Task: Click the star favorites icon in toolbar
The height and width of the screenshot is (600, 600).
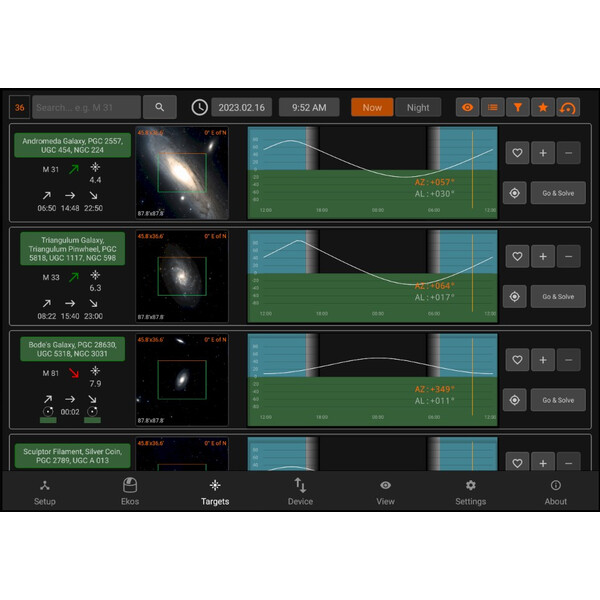Action: [x=543, y=107]
